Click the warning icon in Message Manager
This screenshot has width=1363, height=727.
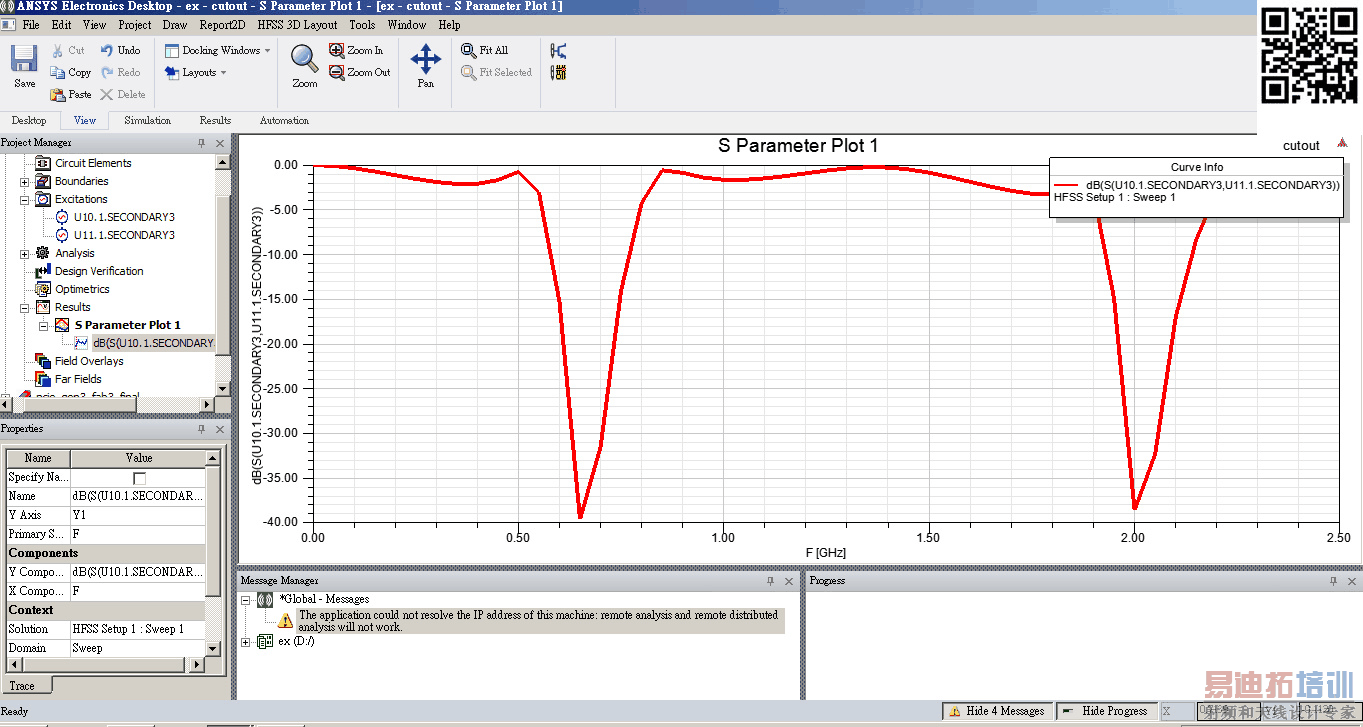(286, 620)
